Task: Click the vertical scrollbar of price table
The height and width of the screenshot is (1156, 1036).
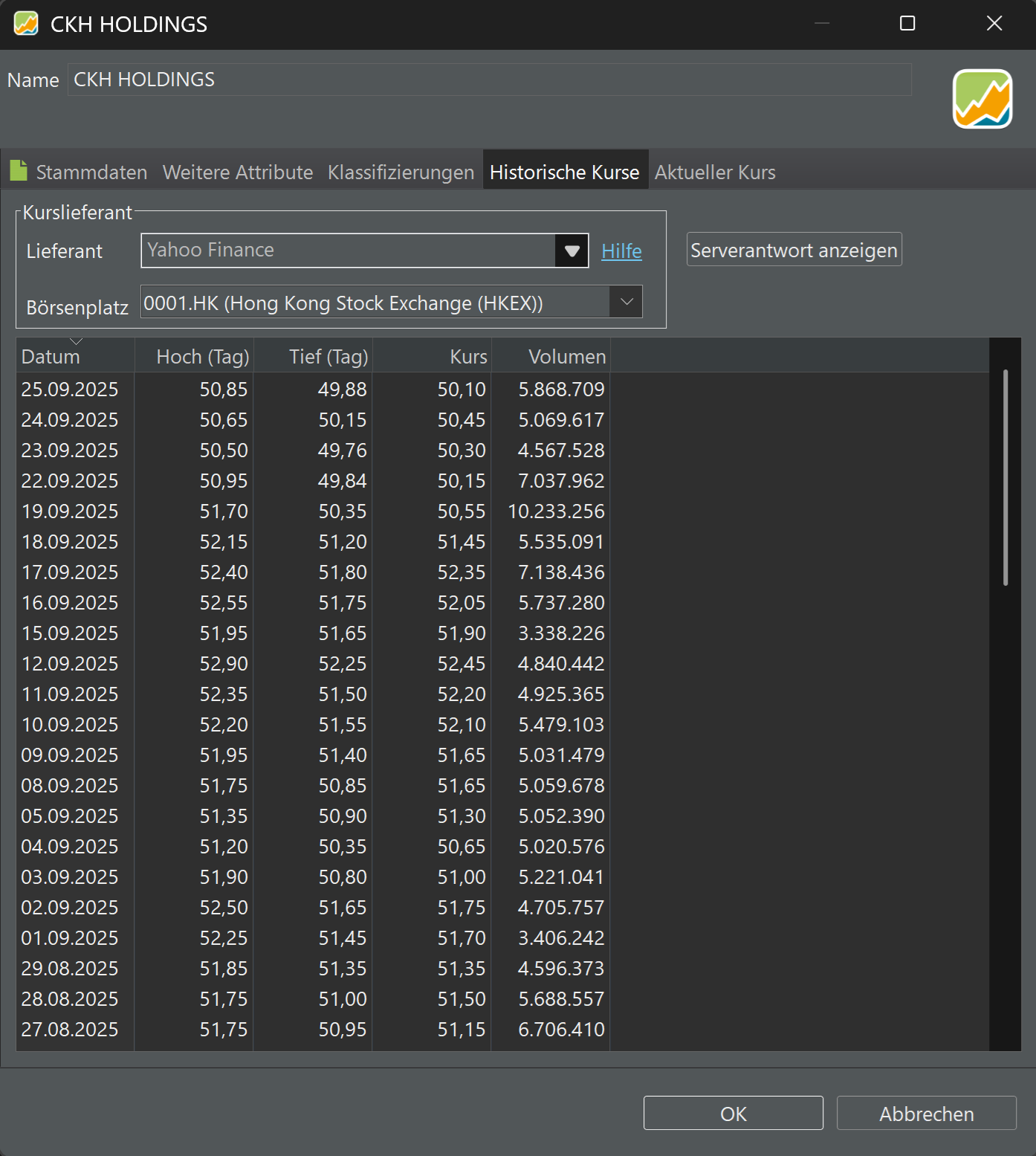Action: tap(1005, 477)
